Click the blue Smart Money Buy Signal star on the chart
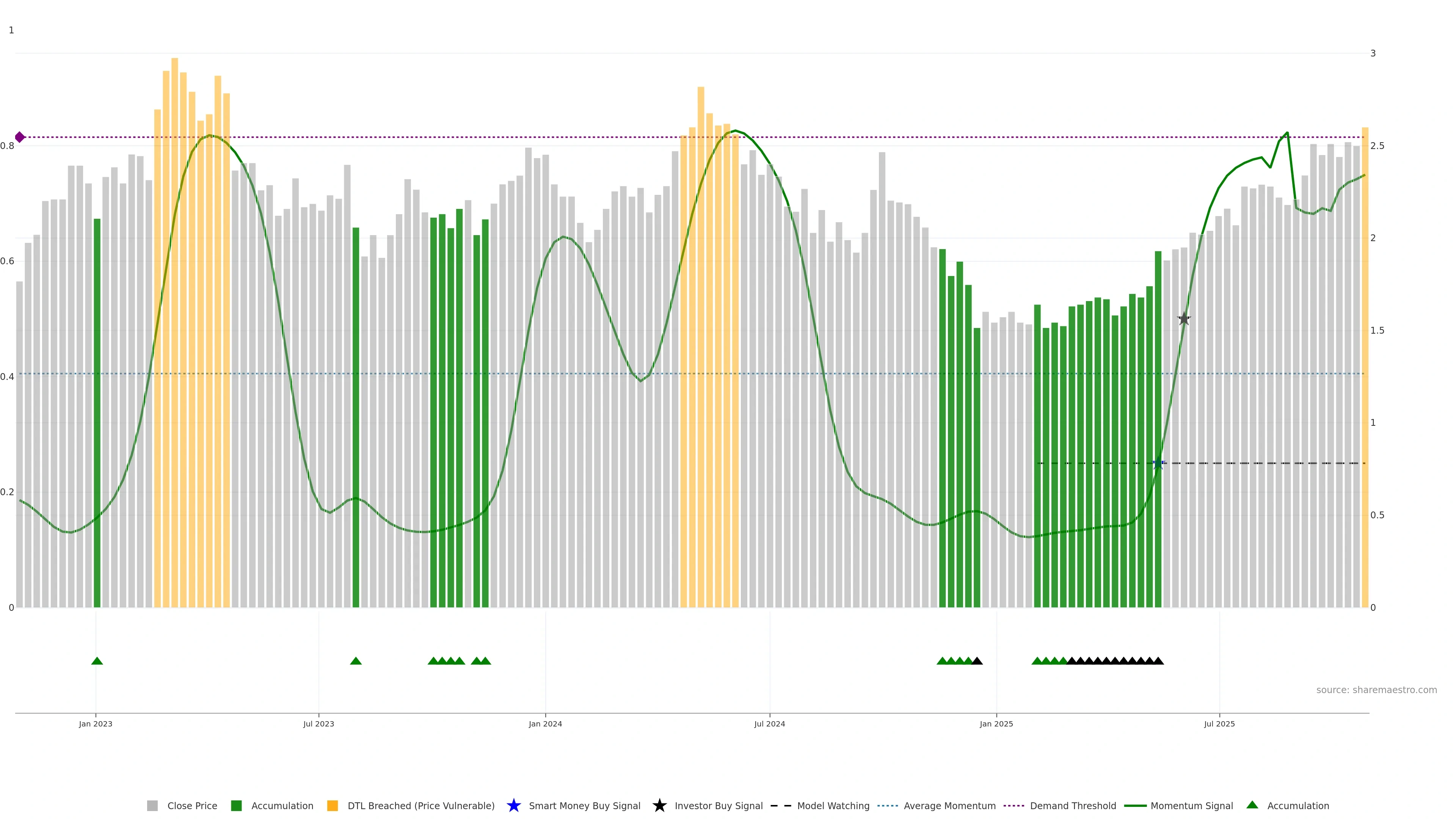 (x=1158, y=463)
